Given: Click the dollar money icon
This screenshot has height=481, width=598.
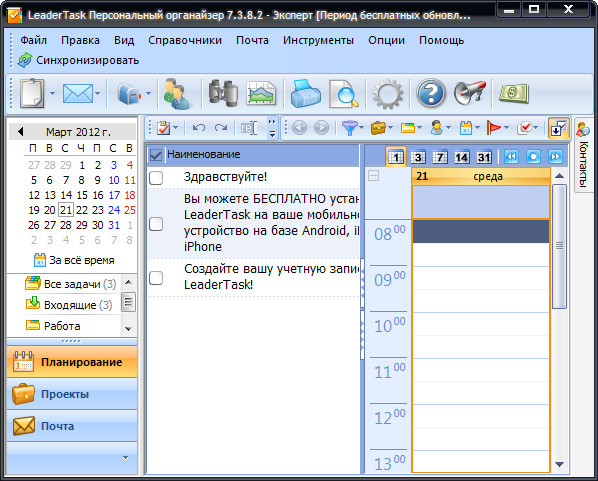Looking at the screenshot, I should pos(513,93).
